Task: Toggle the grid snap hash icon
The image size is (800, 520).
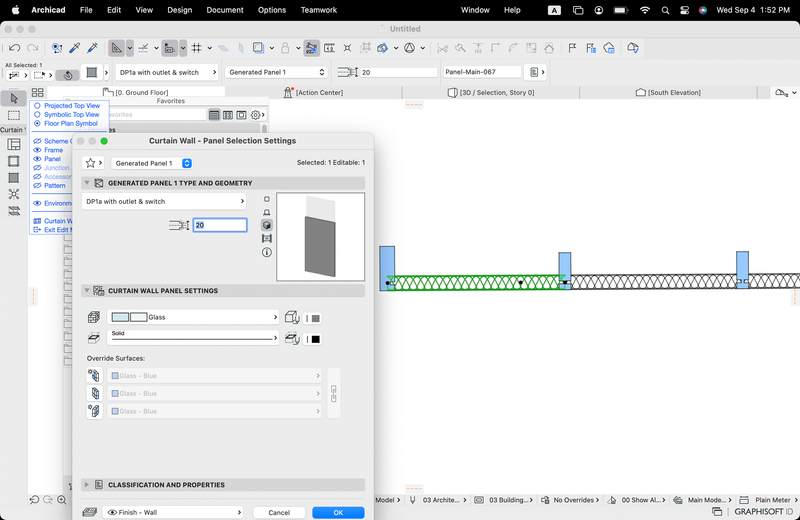Action: (x=196, y=48)
